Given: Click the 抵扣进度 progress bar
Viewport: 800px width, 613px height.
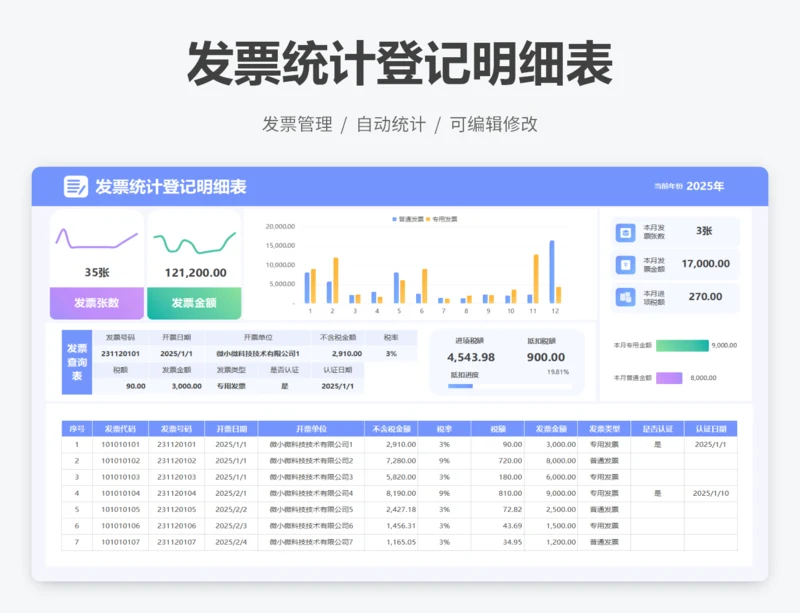Looking at the screenshot, I should [510, 386].
